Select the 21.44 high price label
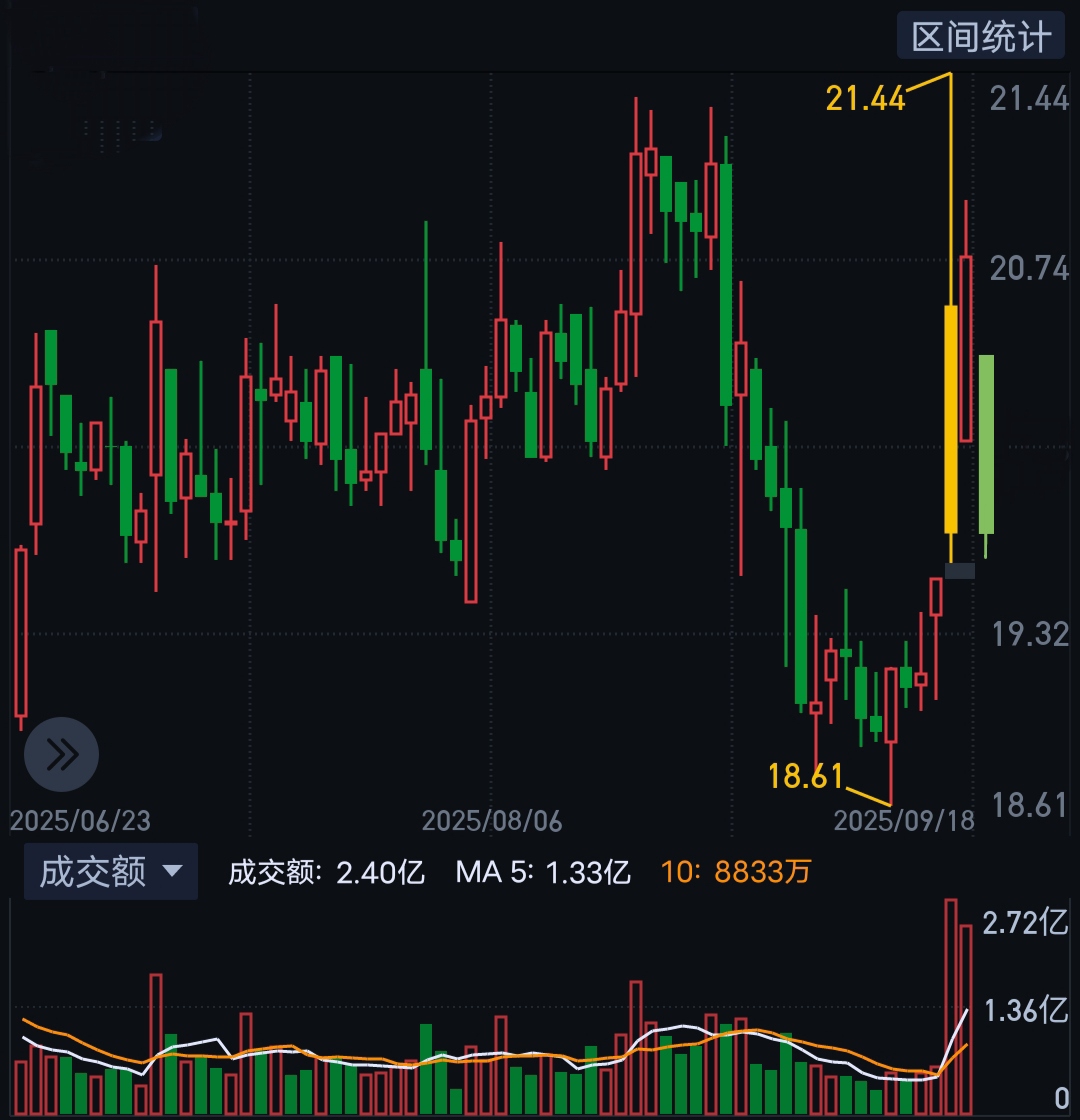Image resolution: width=1080 pixels, height=1120 pixels. pyautogui.click(x=865, y=99)
